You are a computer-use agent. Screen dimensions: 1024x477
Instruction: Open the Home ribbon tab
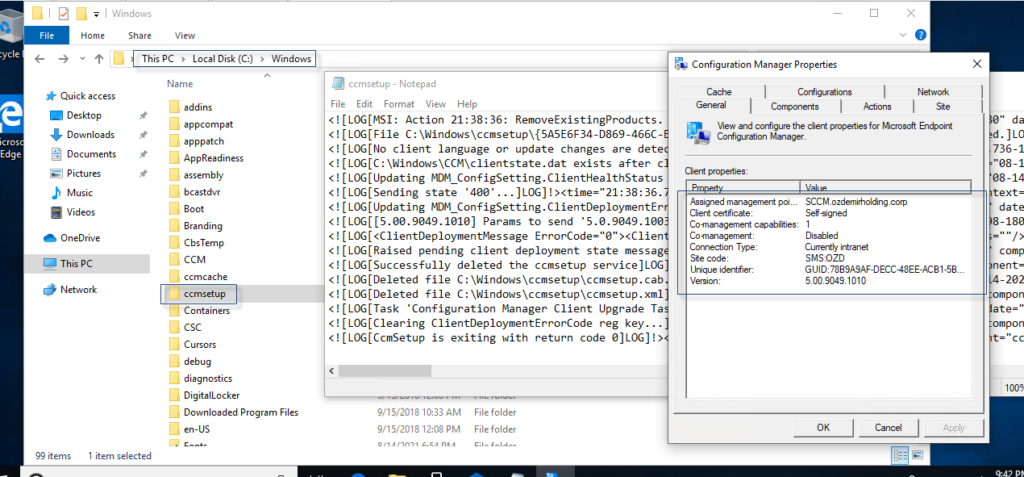93,35
